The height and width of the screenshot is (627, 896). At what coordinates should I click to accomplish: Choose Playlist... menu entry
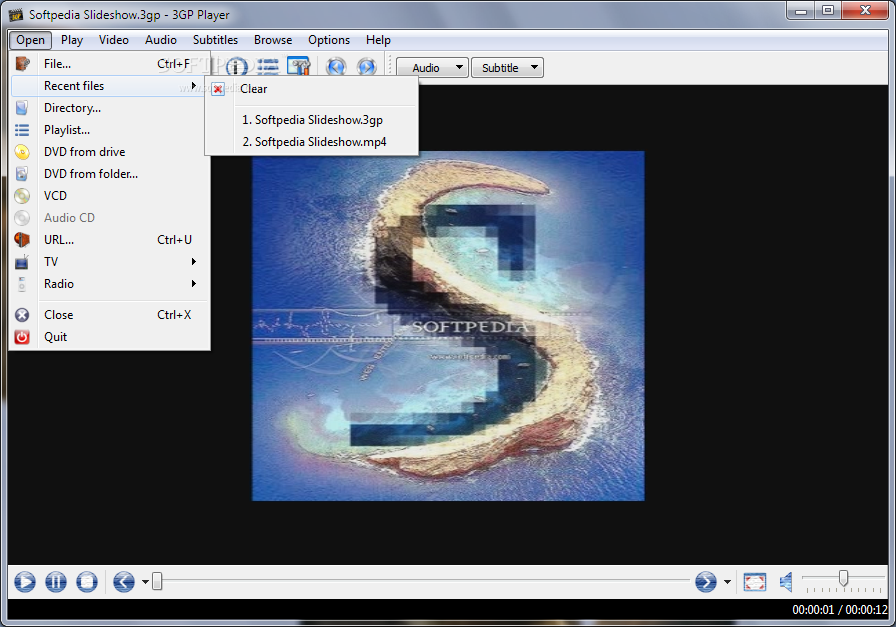point(109,130)
